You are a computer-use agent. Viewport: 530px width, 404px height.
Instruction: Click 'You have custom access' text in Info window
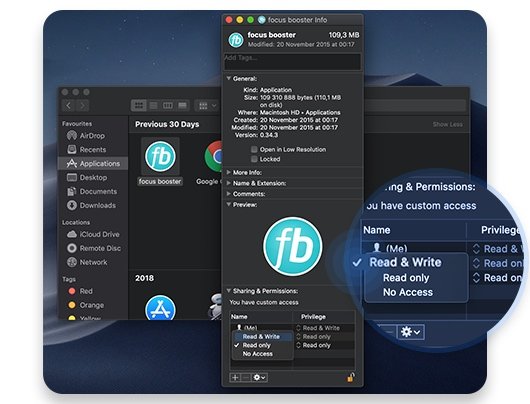(264, 302)
